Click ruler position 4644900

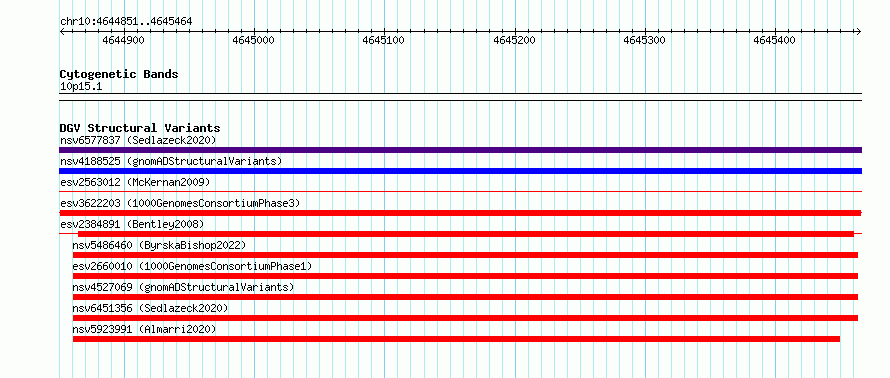click(123, 40)
